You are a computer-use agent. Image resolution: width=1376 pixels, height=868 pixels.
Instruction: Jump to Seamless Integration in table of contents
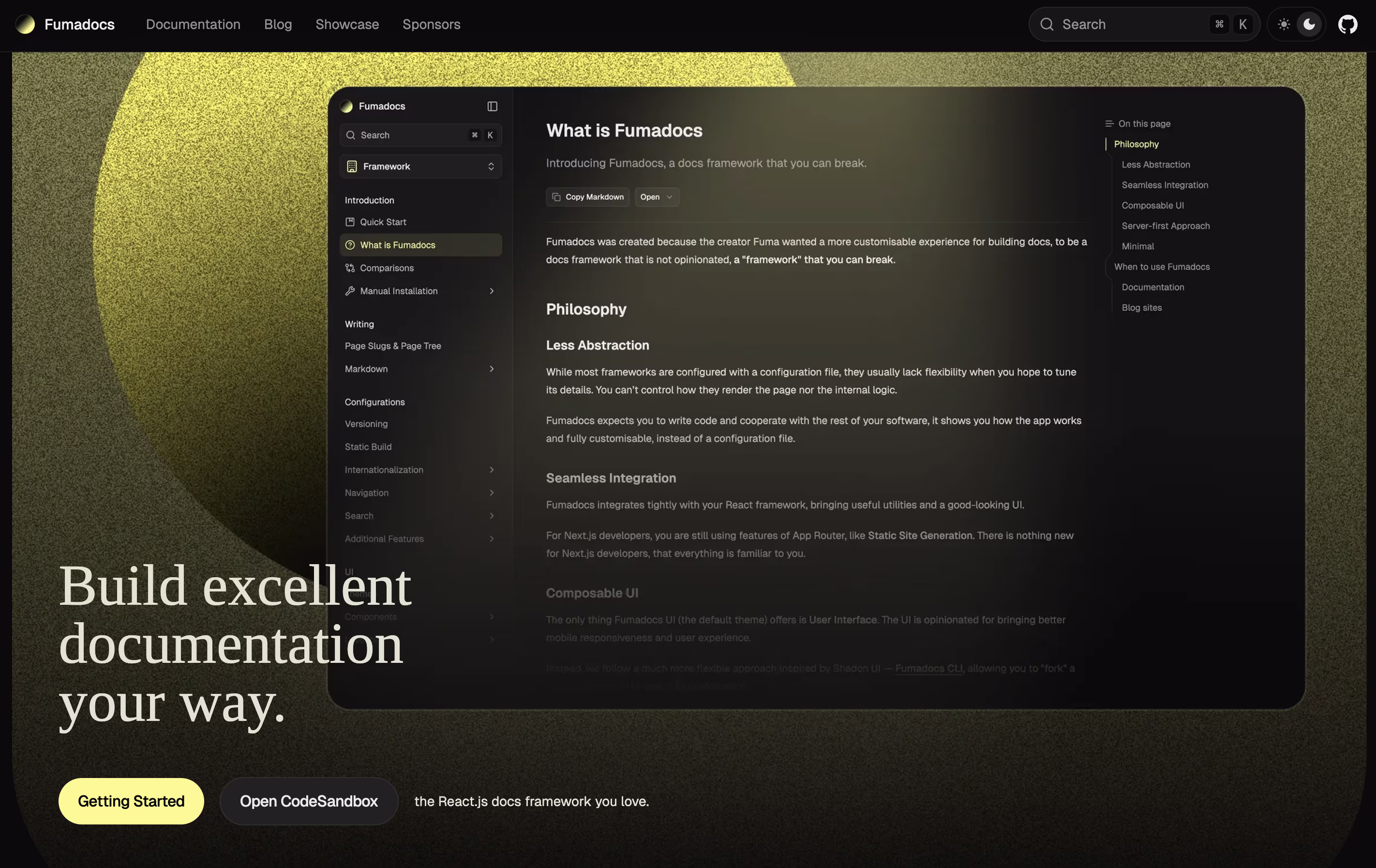click(x=1165, y=185)
